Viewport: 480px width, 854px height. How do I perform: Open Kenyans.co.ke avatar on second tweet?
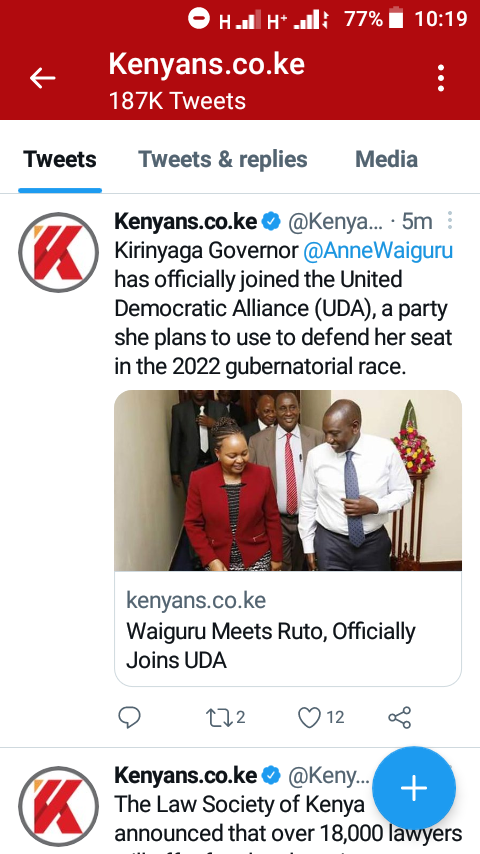click(58, 807)
